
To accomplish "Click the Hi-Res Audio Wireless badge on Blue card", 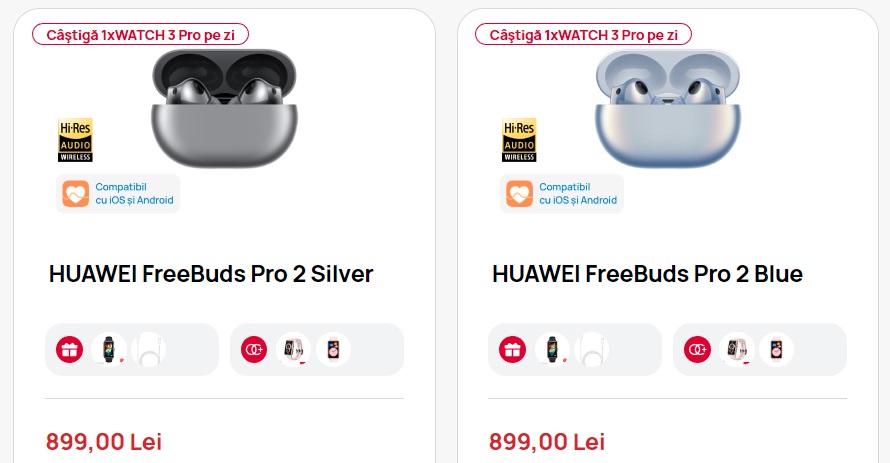I will pos(519,140).
